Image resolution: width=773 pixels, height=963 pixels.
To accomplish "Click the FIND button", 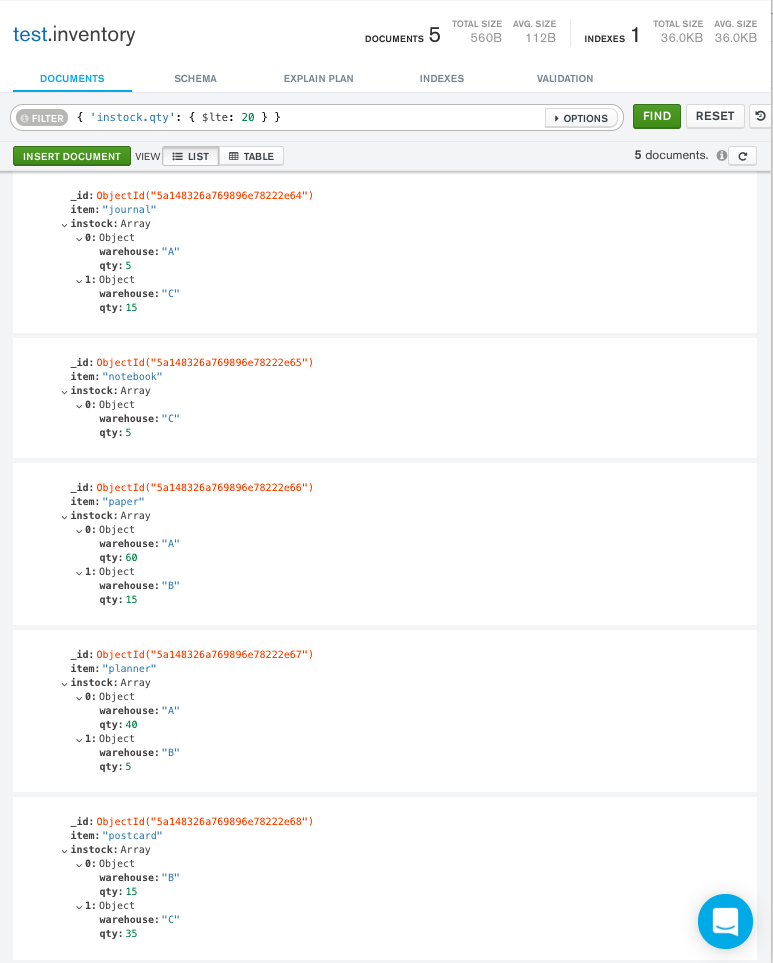I will click(656, 116).
